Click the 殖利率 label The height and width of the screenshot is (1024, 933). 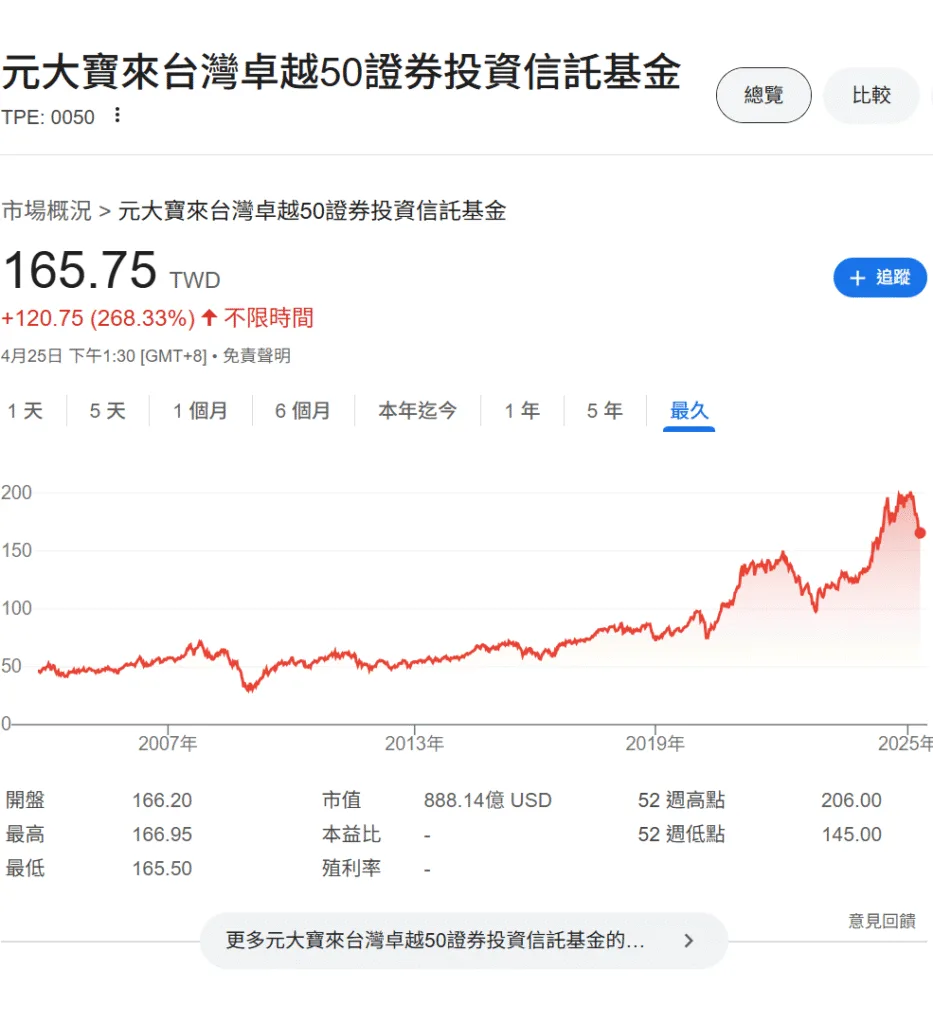pos(351,869)
